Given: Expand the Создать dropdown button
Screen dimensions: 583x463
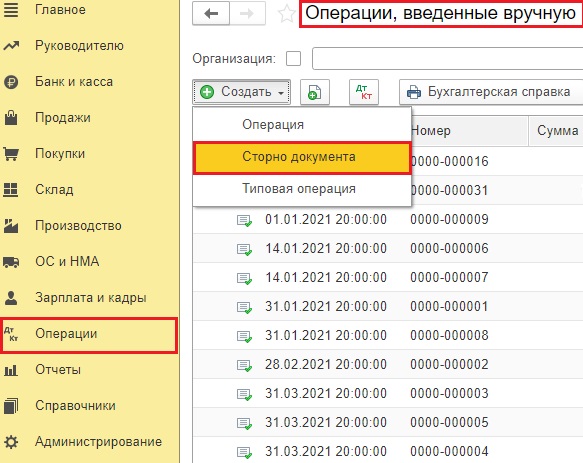Looking at the screenshot, I should [241, 92].
